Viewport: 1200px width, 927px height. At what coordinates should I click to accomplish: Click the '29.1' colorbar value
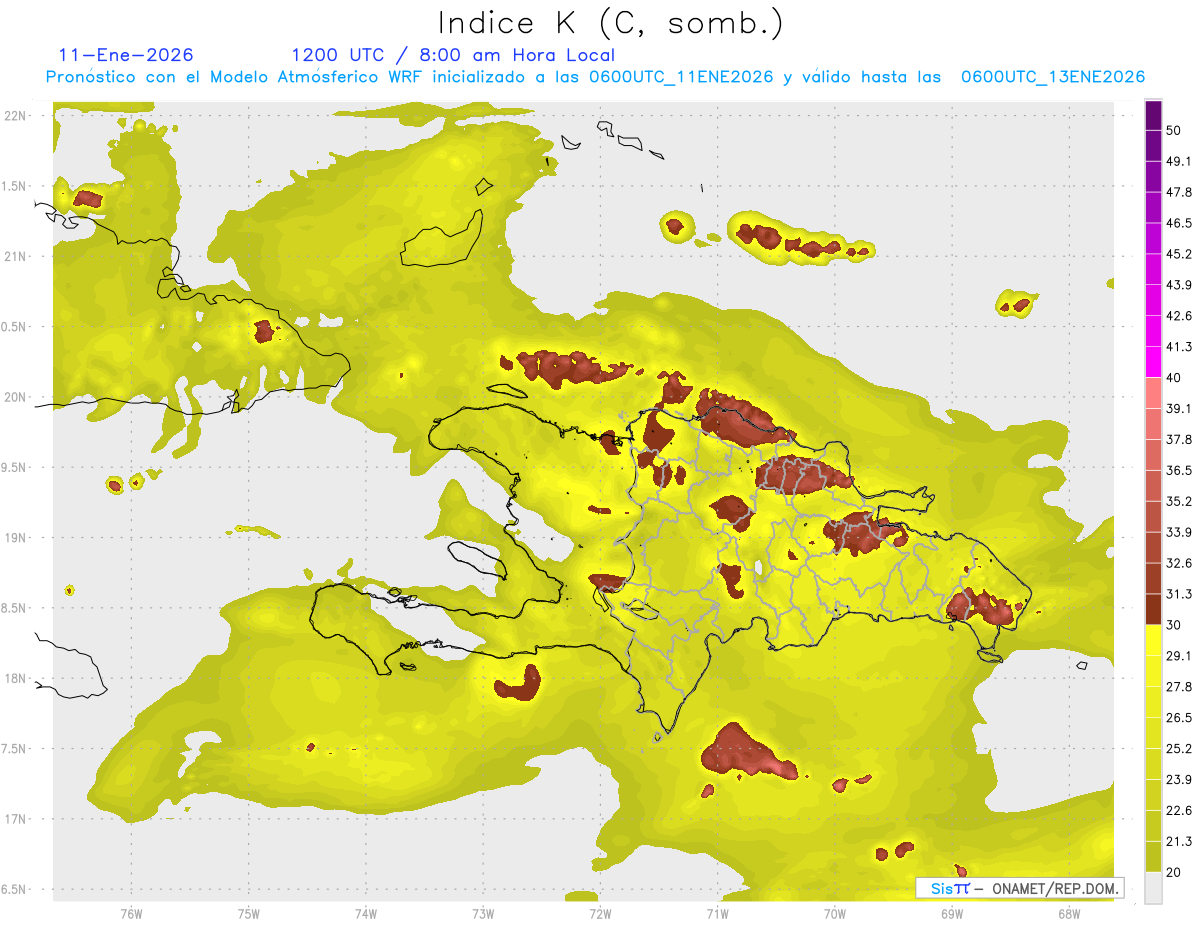1179,655
